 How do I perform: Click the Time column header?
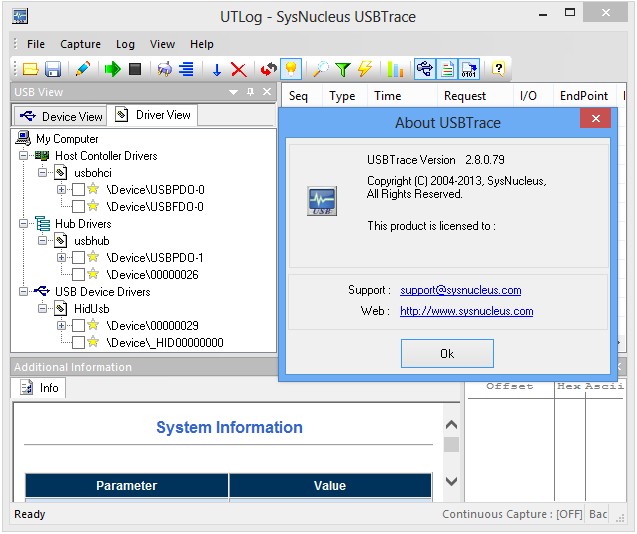[x=402, y=96]
